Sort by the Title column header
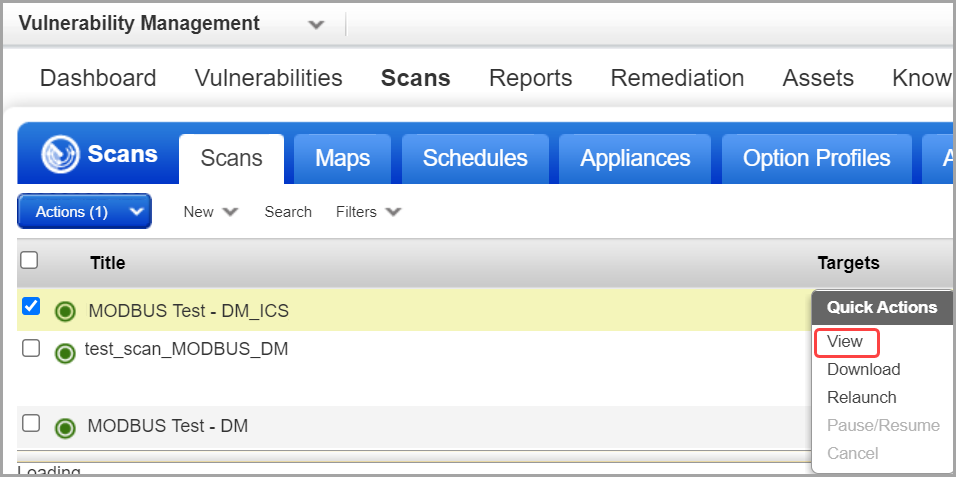 tap(107, 263)
